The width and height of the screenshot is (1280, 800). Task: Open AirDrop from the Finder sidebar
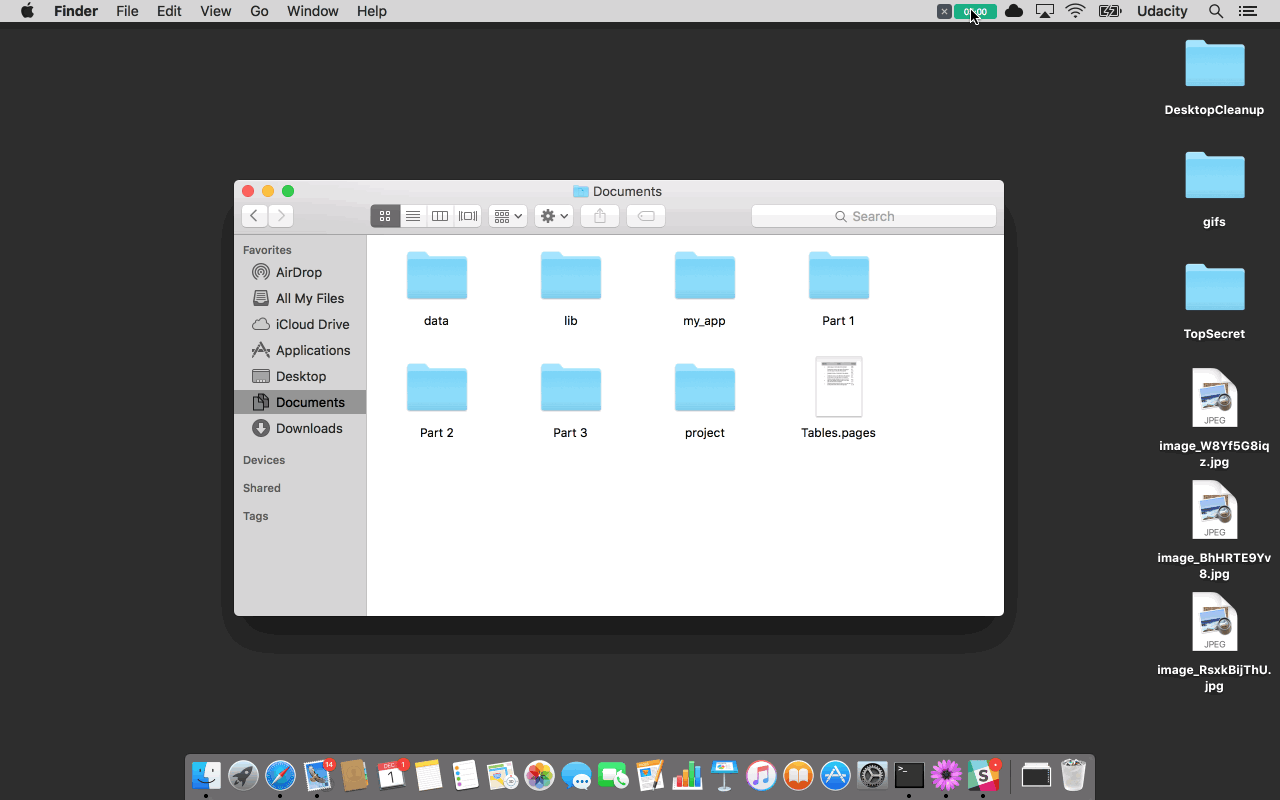(297, 271)
